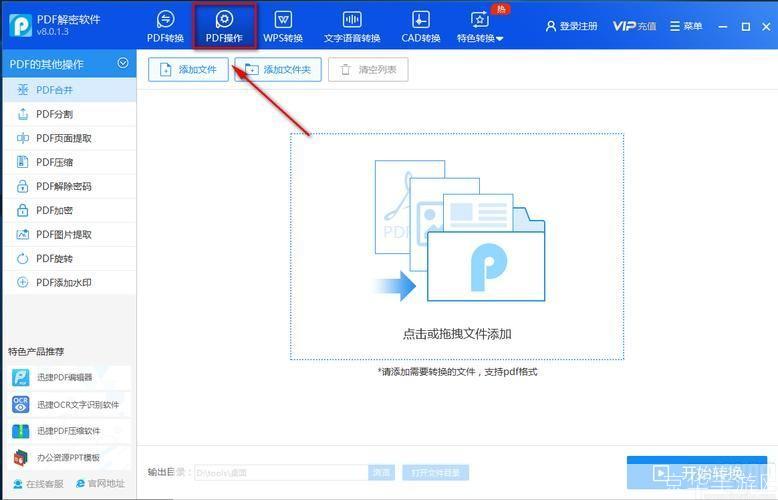
Task: Open 迅捷PDF编辑器 product recommendation
Action: click(69, 377)
